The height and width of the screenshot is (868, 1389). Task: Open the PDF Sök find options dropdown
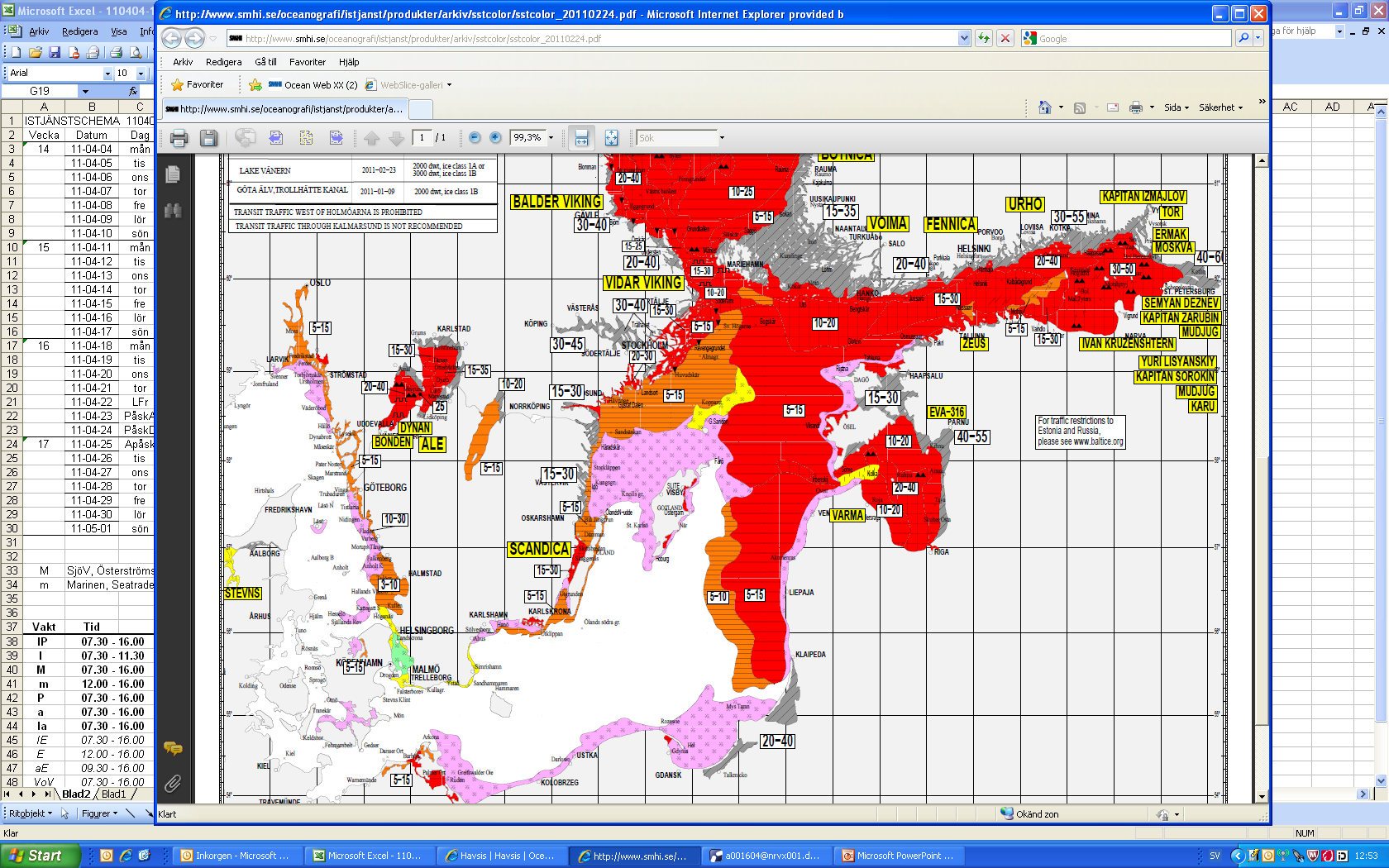point(722,138)
